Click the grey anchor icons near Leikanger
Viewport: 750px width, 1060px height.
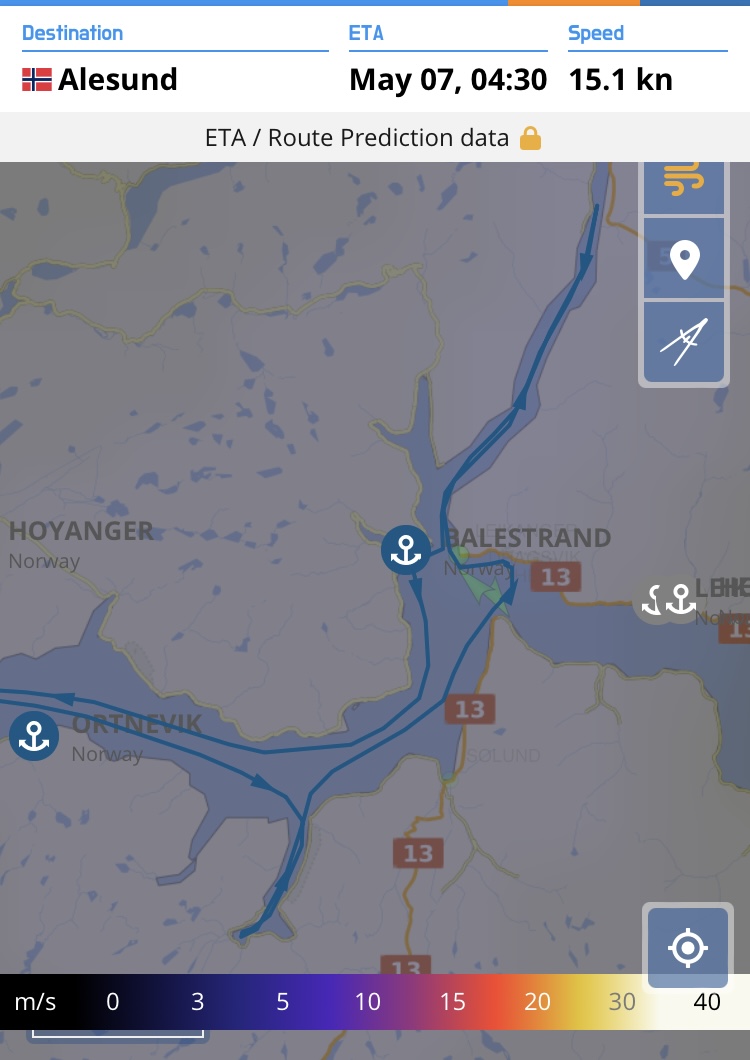point(666,600)
